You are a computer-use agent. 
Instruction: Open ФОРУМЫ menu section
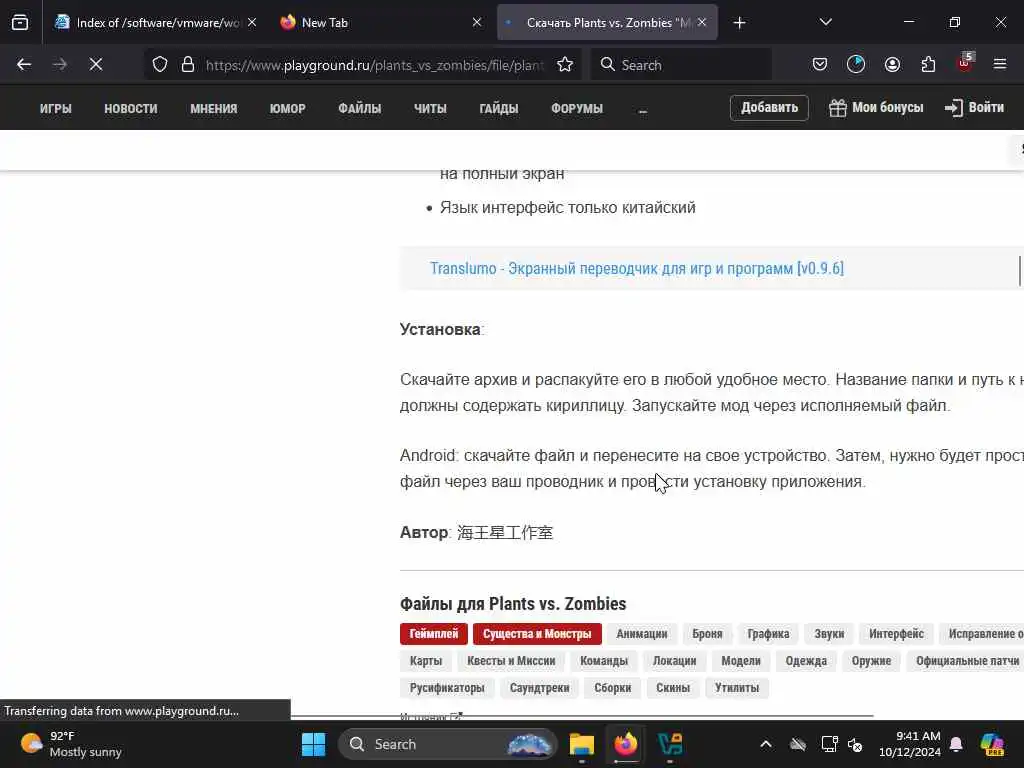pos(577,108)
